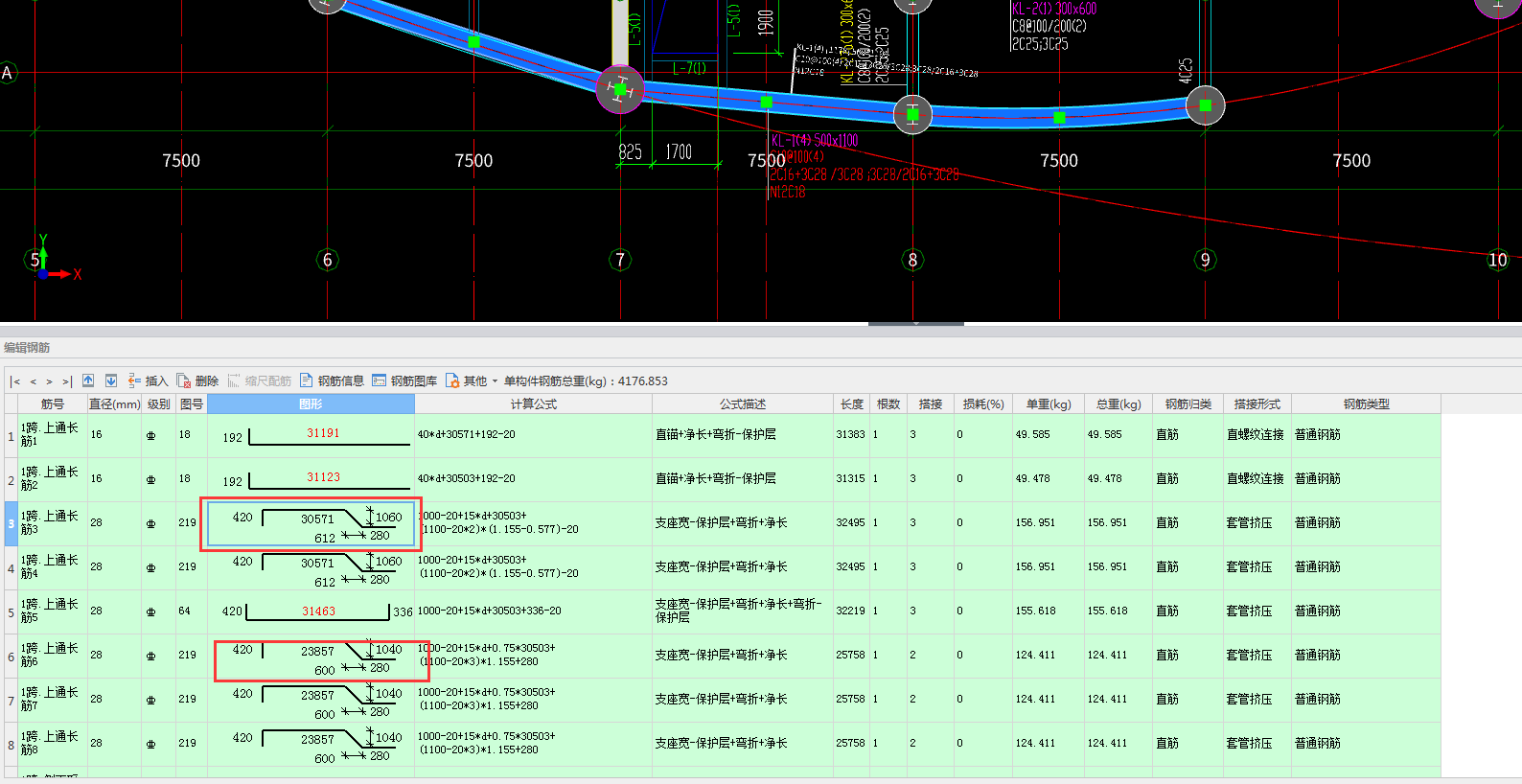Screen dimensions: 1522x784
Task: Go to next rebar record arrow
Action: coord(50,381)
